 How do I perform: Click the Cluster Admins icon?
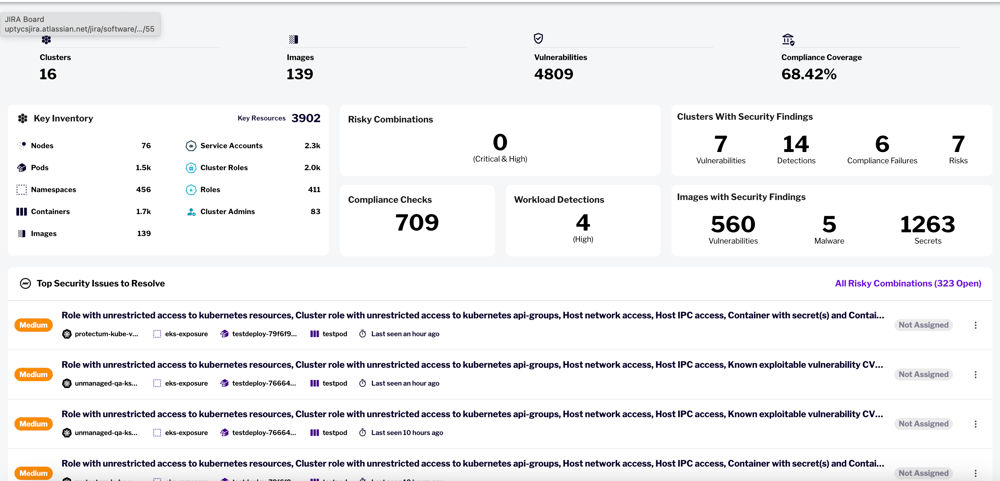[191, 212]
